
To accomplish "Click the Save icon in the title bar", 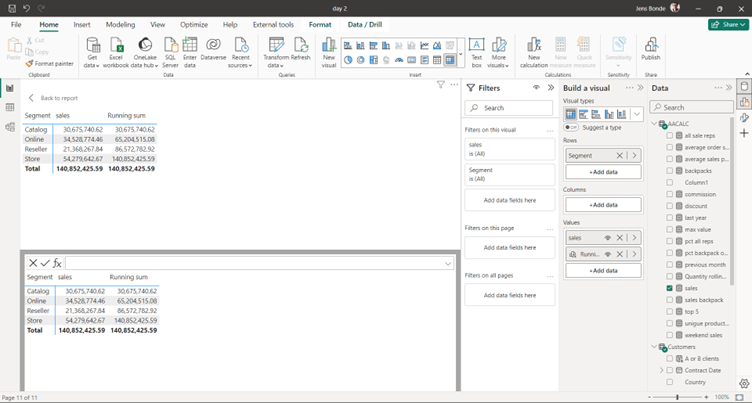I will coord(12,9).
